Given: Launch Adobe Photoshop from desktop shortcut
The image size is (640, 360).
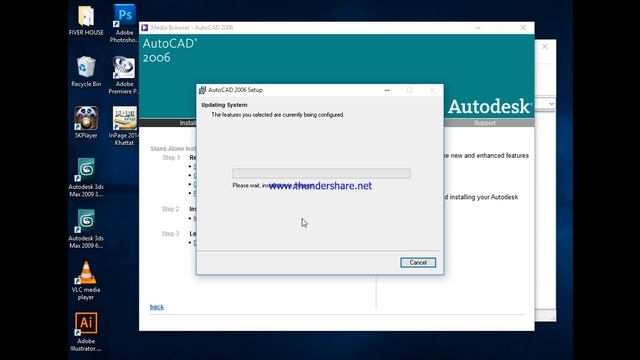Looking at the screenshot, I should (x=124, y=23).
